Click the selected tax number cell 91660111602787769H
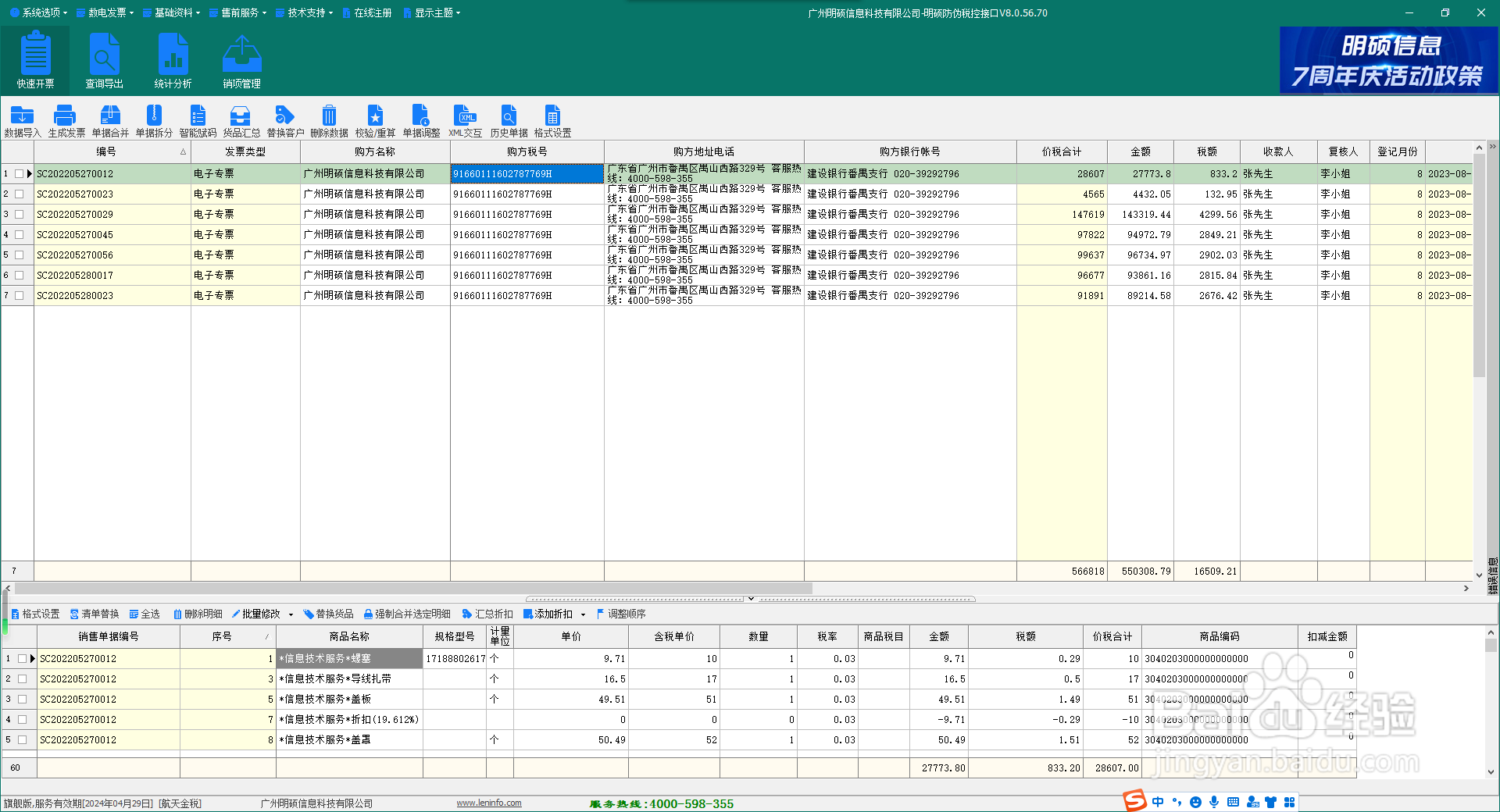Screen dimensions: 1500x812 pos(527,174)
